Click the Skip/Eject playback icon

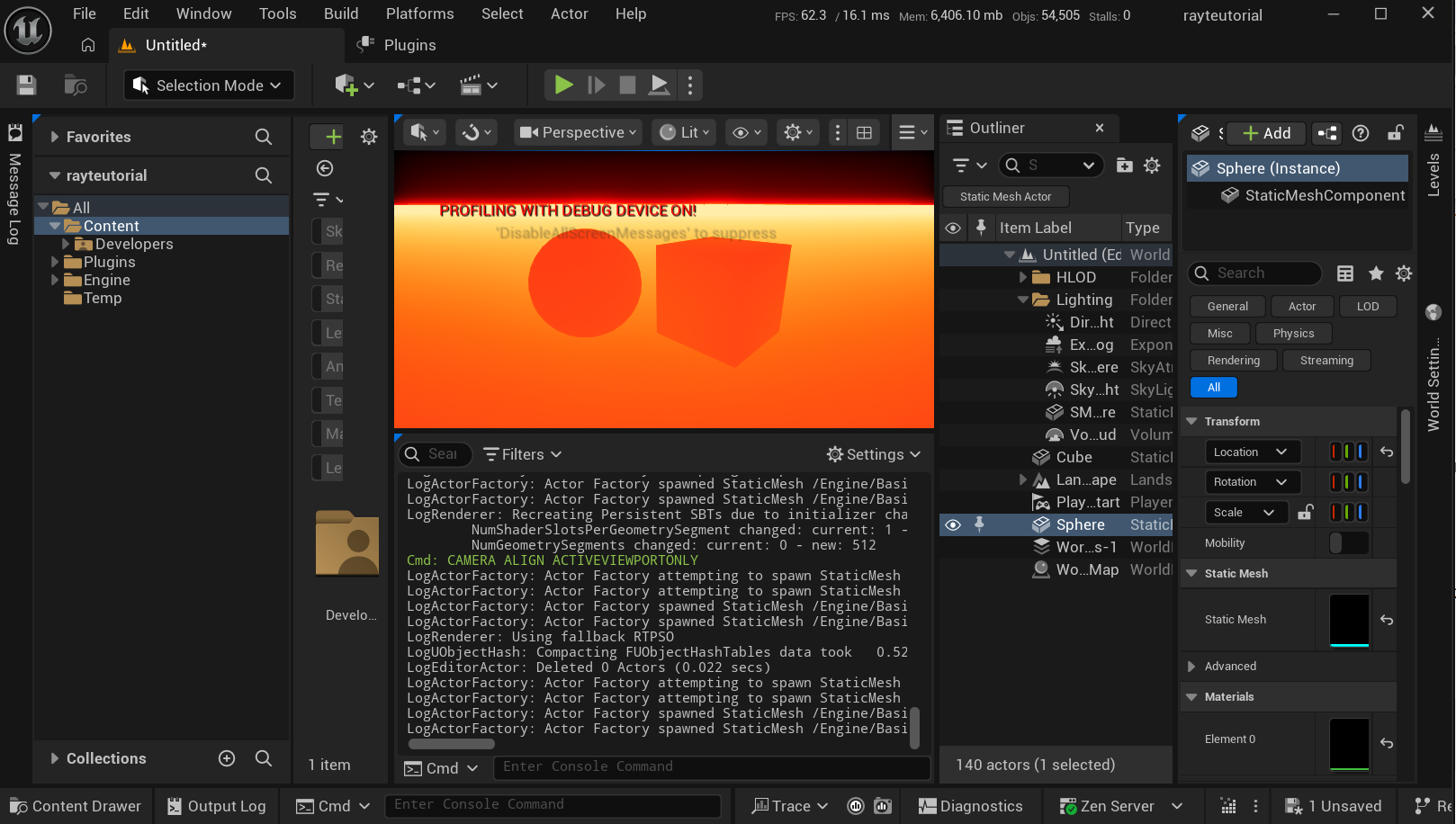[x=660, y=85]
